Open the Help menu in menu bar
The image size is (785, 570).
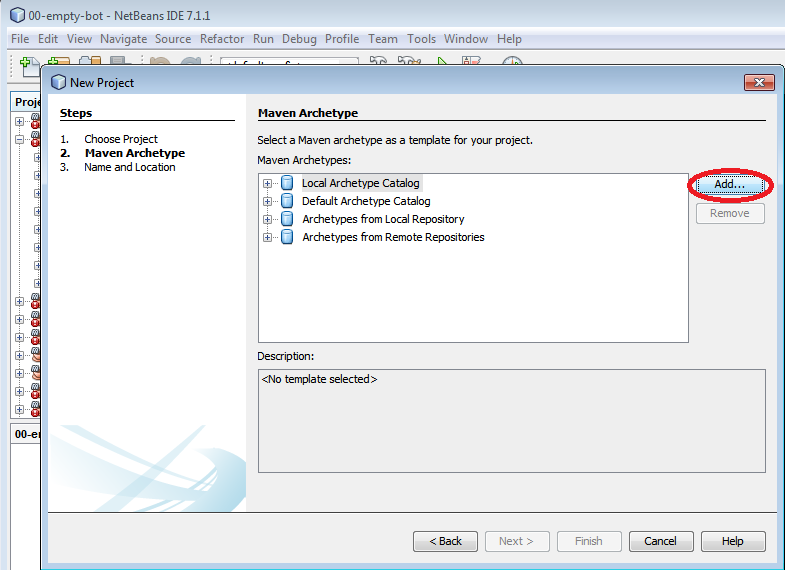click(509, 39)
